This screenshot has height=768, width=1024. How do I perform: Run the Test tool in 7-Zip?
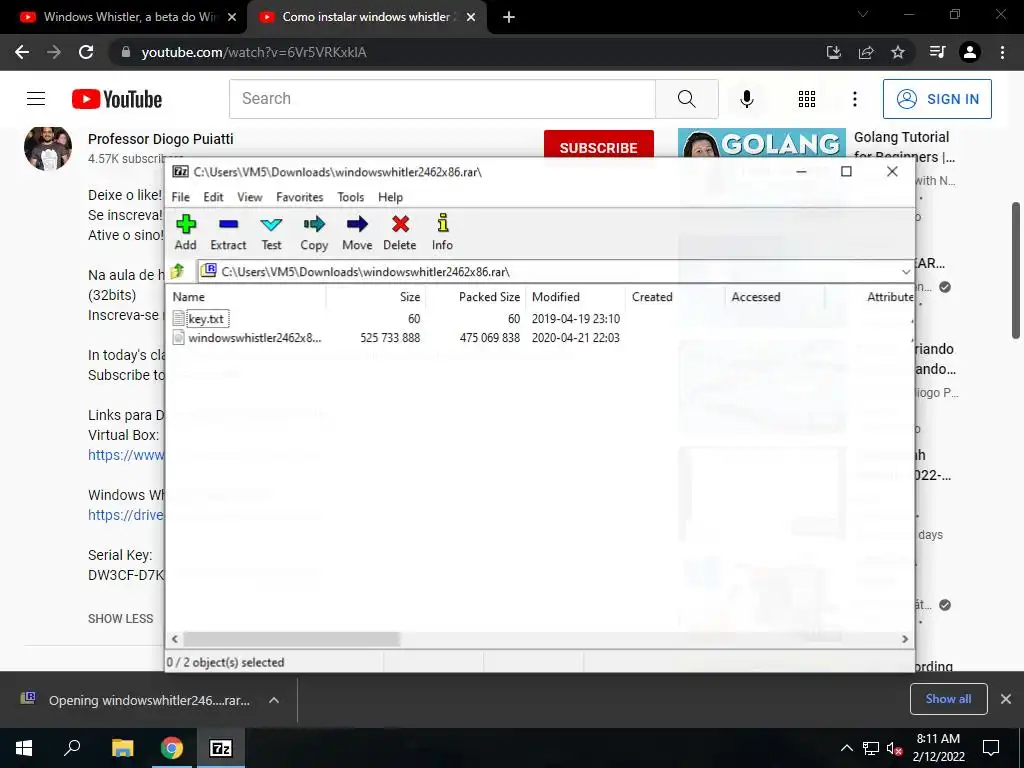click(x=271, y=232)
